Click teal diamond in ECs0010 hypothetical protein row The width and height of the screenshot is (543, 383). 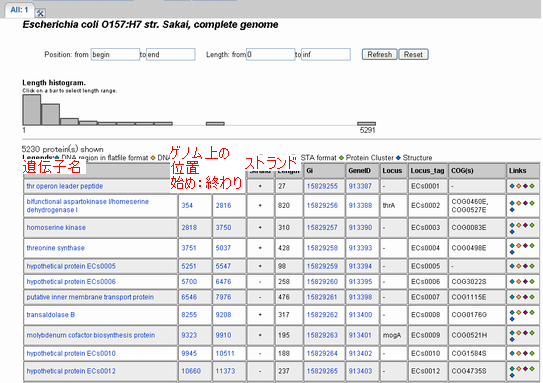pos(512,353)
